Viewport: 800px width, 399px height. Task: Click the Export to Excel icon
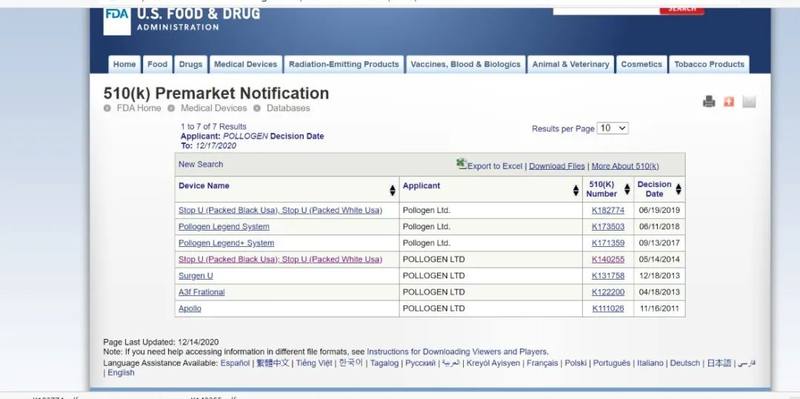pos(461,164)
